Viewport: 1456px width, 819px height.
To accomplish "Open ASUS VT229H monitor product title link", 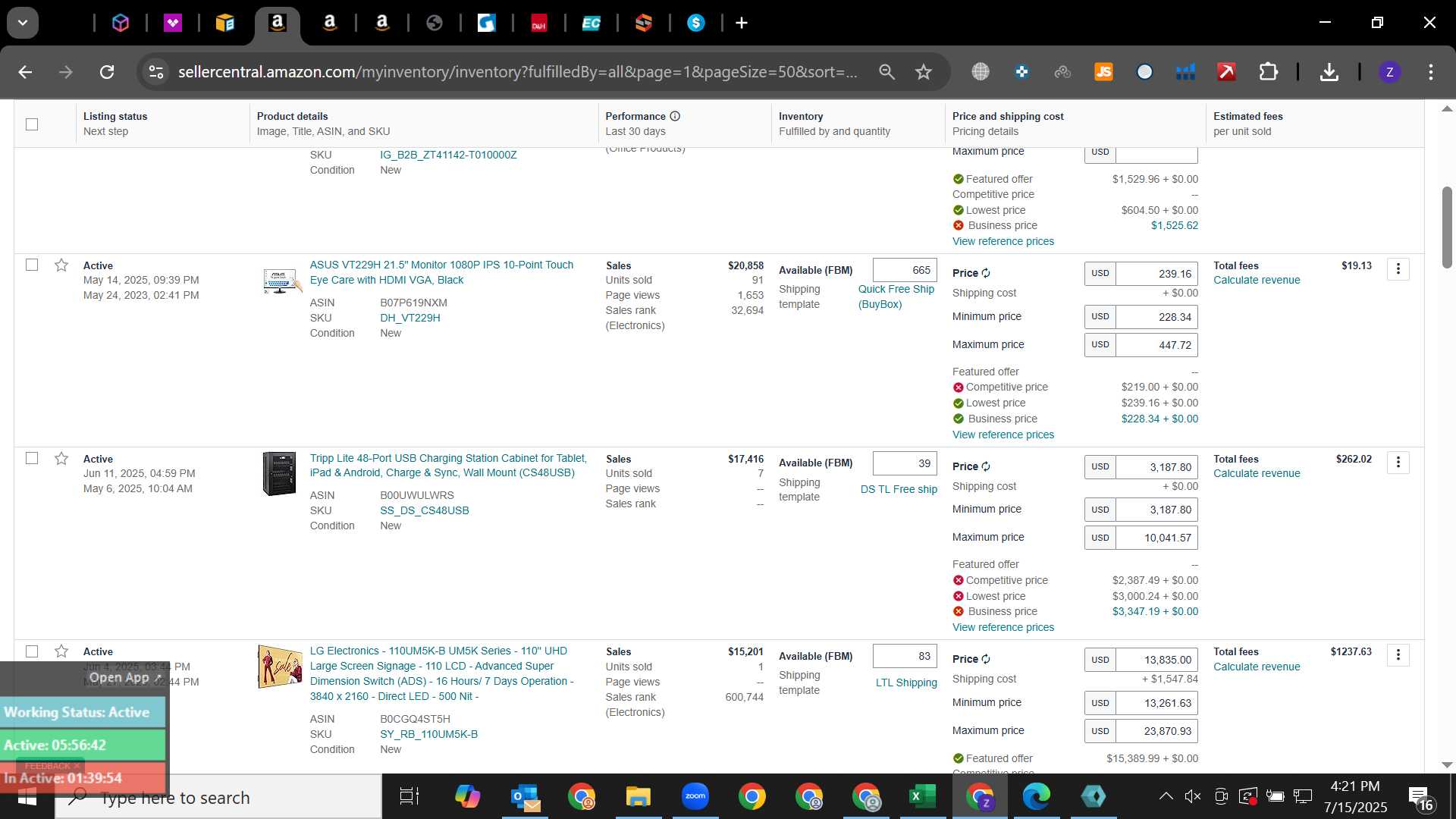I will pyautogui.click(x=441, y=272).
